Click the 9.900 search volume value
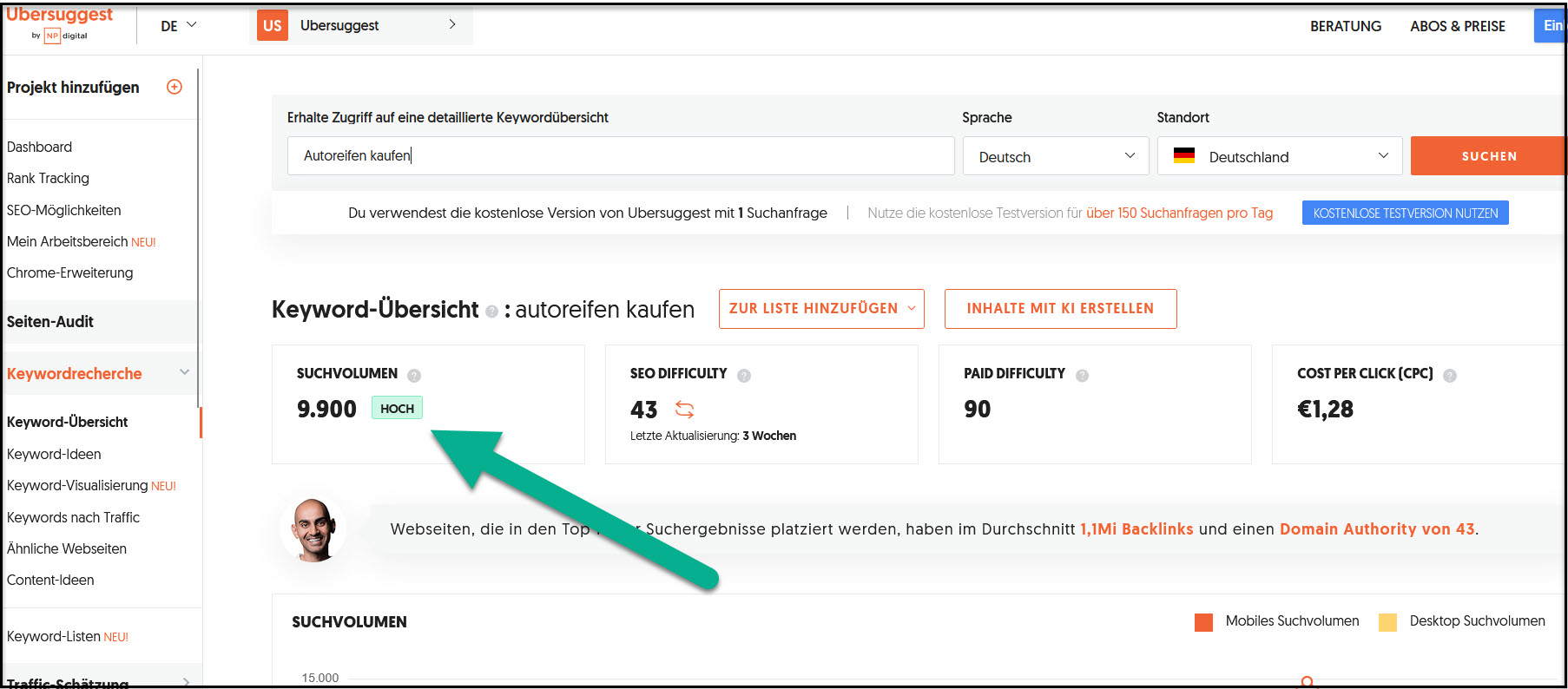This screenshot has width=1568, height=689. (x=326, y=409)
